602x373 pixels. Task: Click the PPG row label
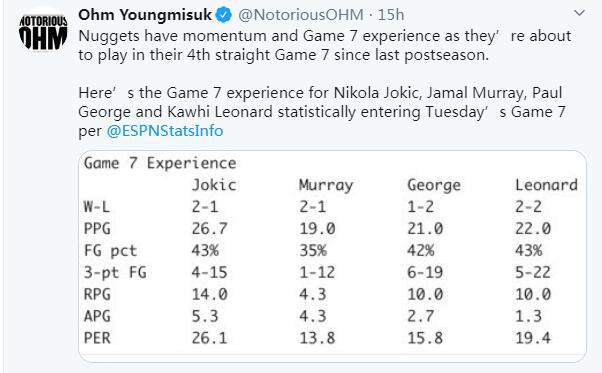[97, 229]
